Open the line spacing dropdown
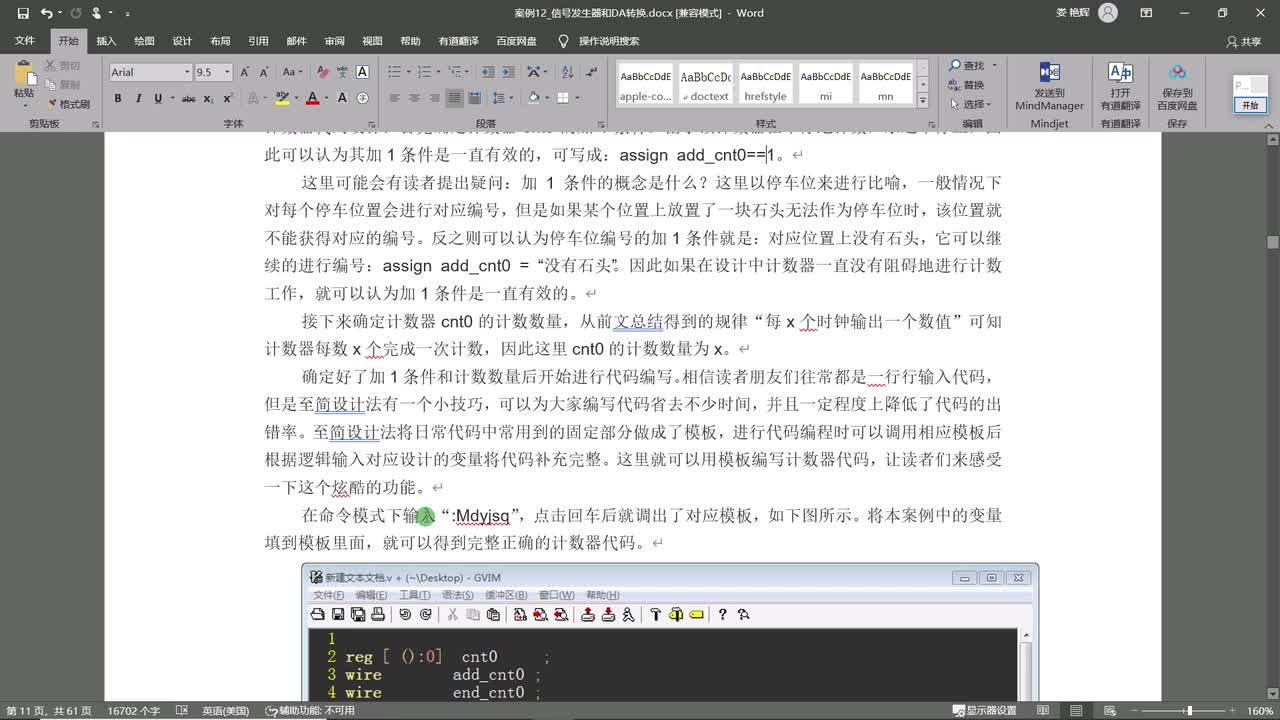 (503, 98)
